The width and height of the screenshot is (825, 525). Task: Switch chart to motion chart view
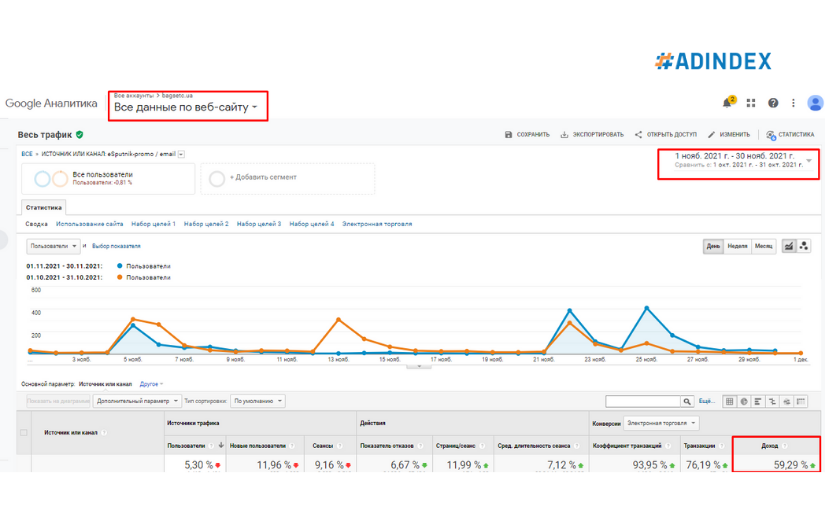click(x=803, y=246)
